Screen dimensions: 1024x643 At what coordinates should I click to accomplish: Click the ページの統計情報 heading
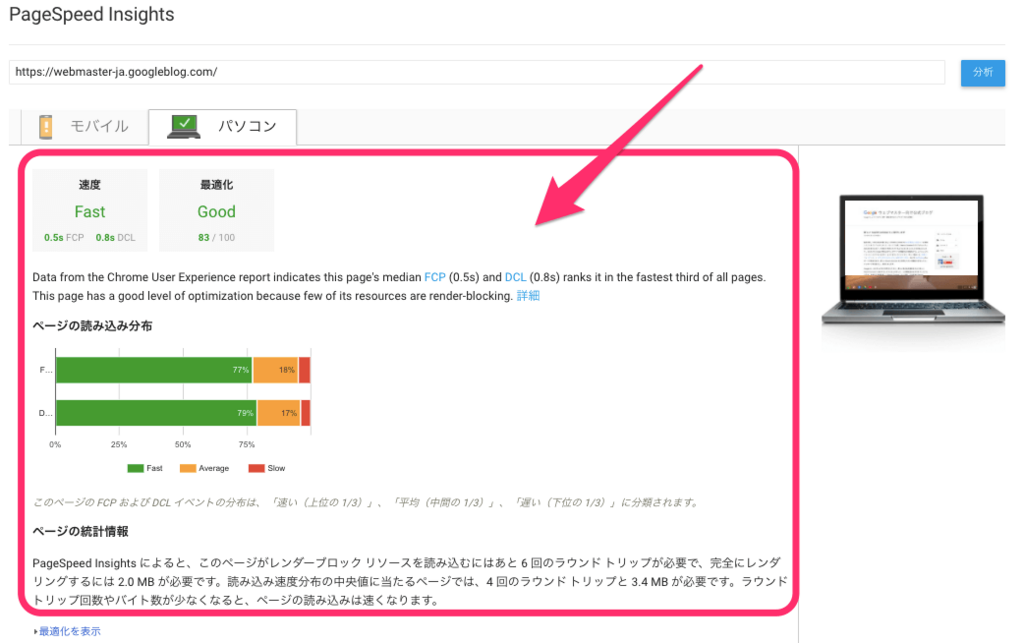(x=80, y=531)
